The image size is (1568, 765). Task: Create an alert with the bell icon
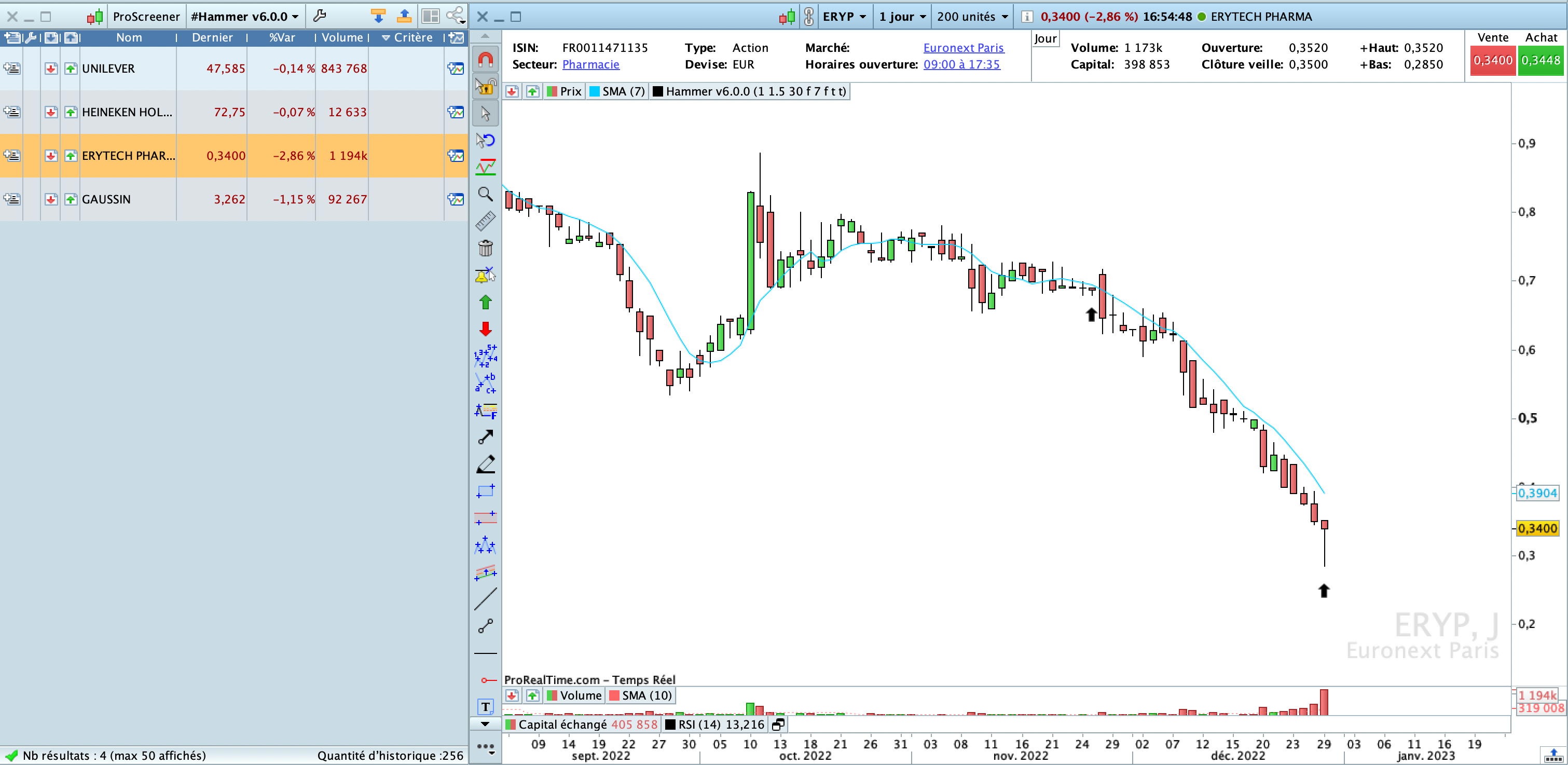[x=485, y=275]
